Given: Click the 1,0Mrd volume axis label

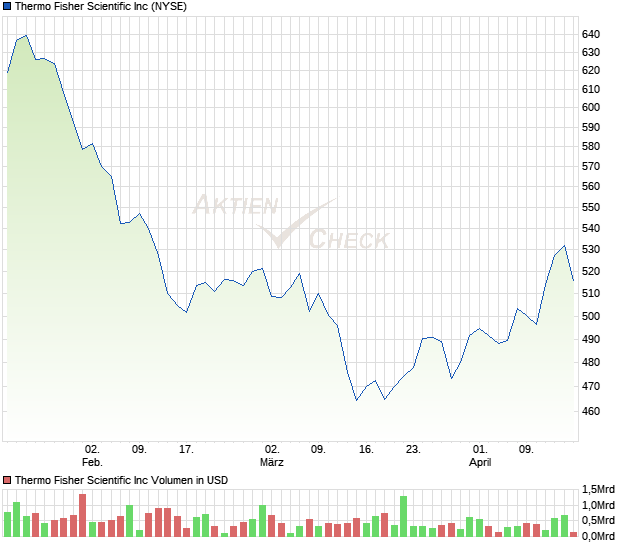Looking at the screenshot, I should coord(598,505).
